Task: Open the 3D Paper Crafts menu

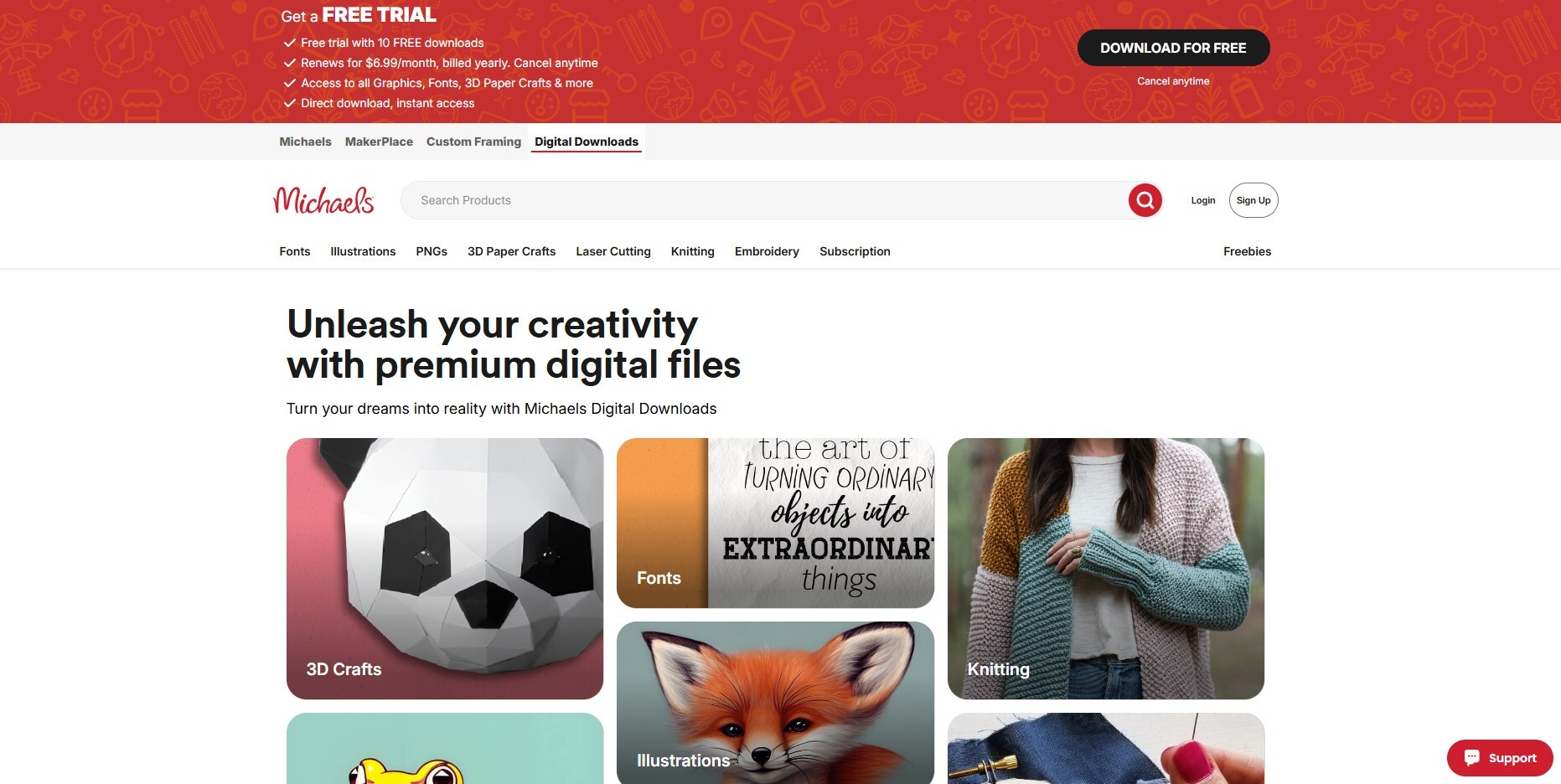Action: coord(511,251)
